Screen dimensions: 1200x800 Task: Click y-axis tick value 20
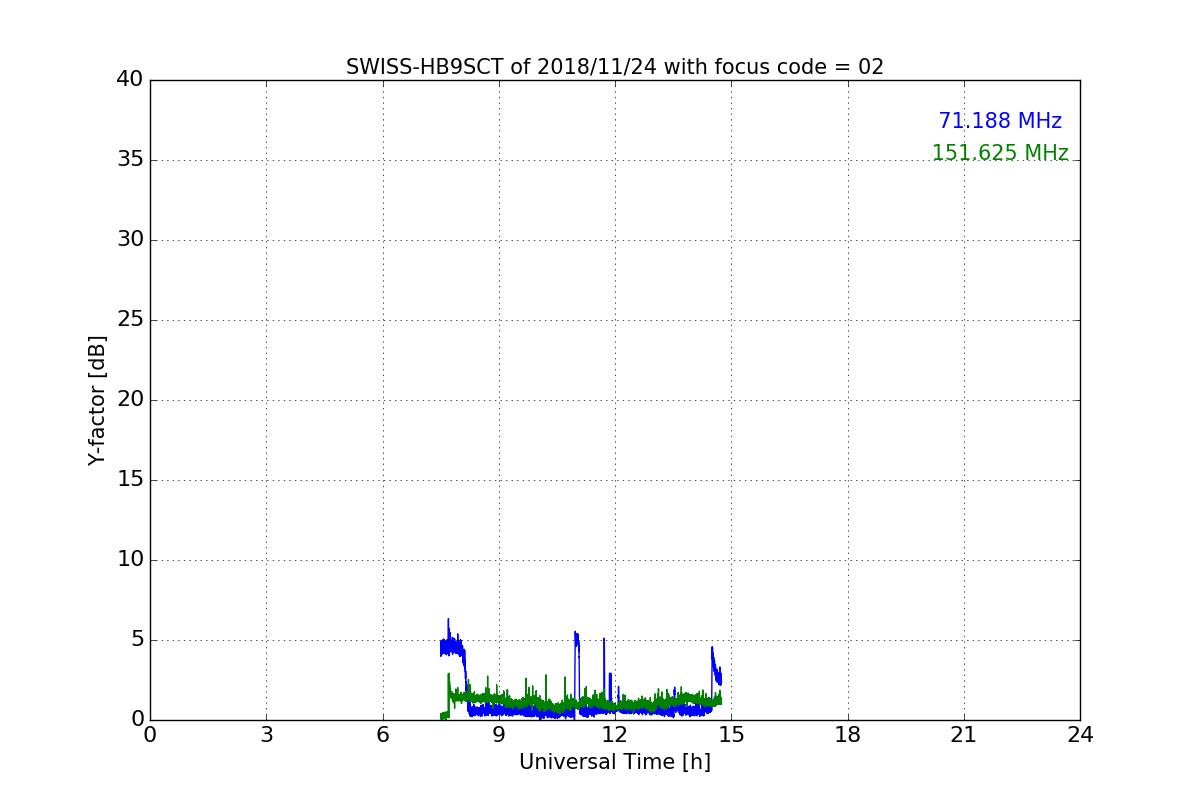130,400
